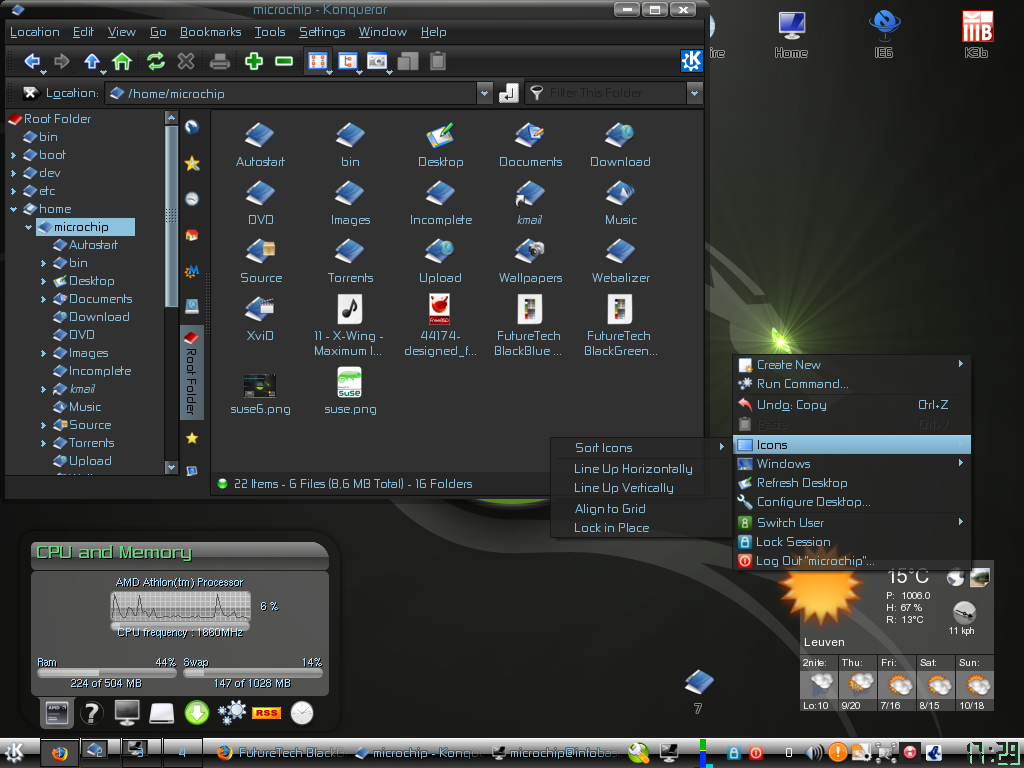
Task: Select the suse.png file icon
Action: pos(350,391)
